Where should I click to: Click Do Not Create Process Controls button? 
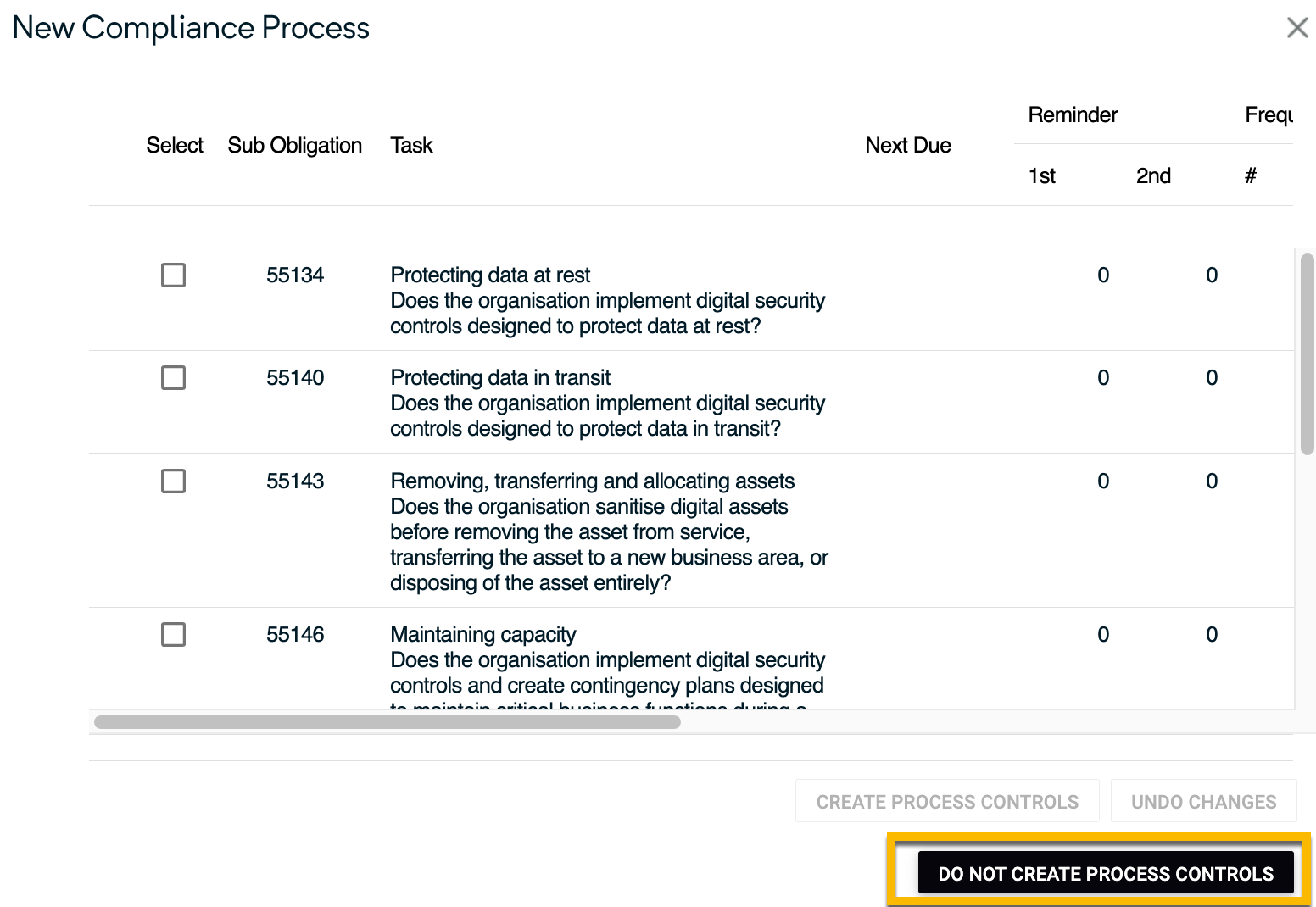pos(1105,874)
